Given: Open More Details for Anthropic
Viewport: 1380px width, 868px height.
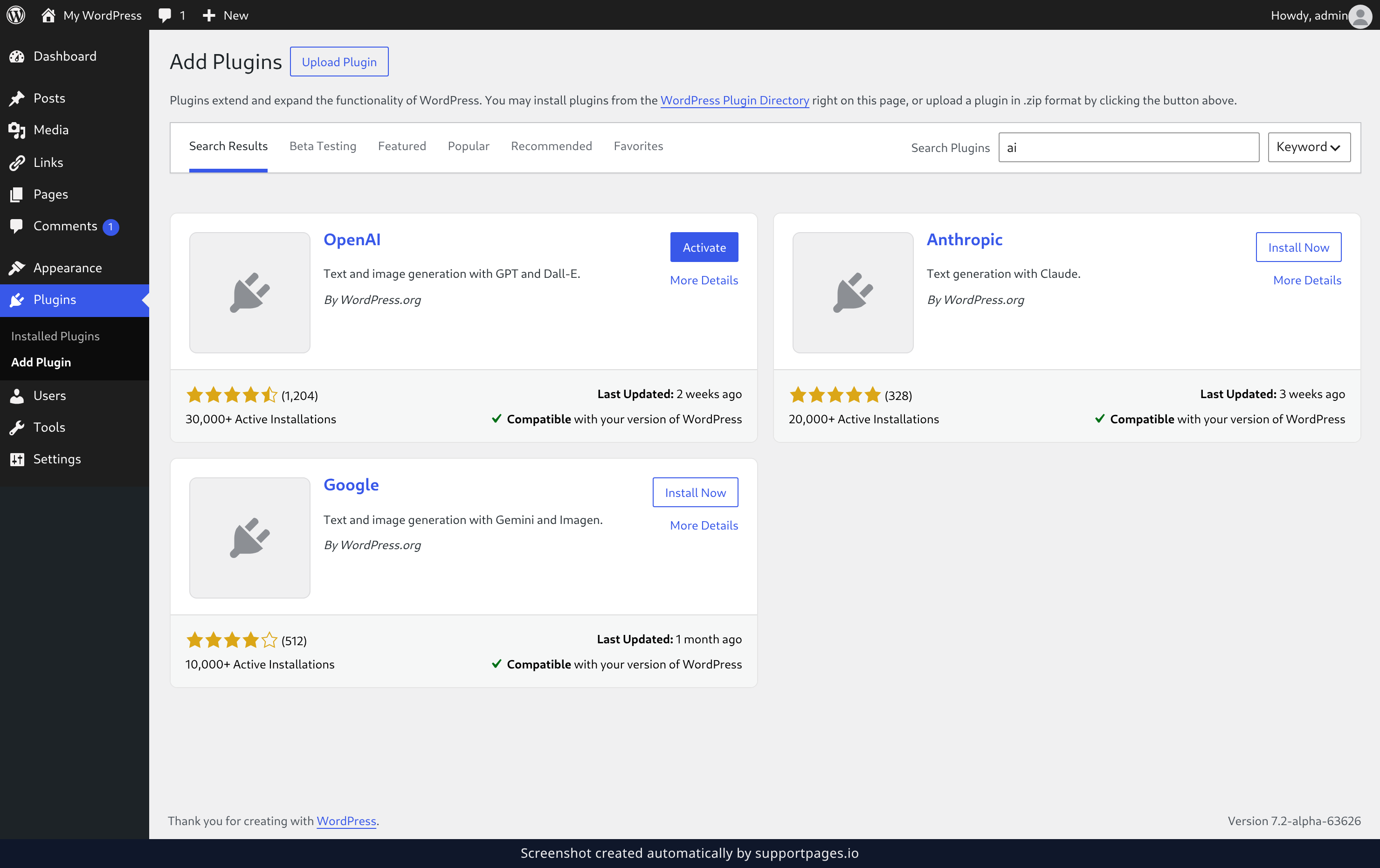Looking at the screenshot, I should coord(1307,280).
